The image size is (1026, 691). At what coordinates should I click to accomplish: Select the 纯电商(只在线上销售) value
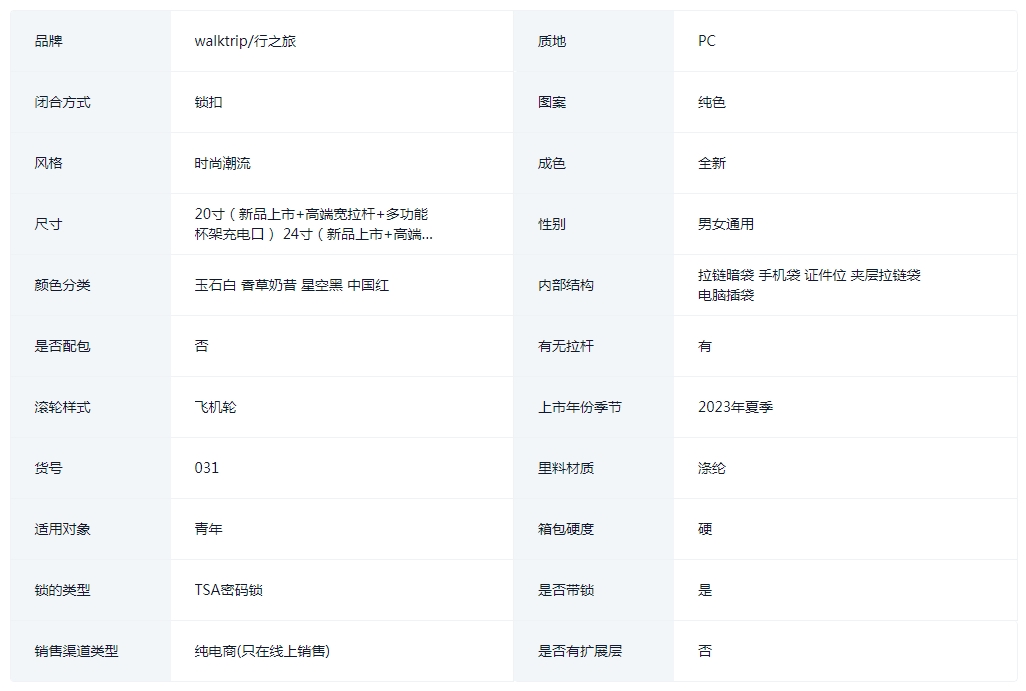coord(262,651)
